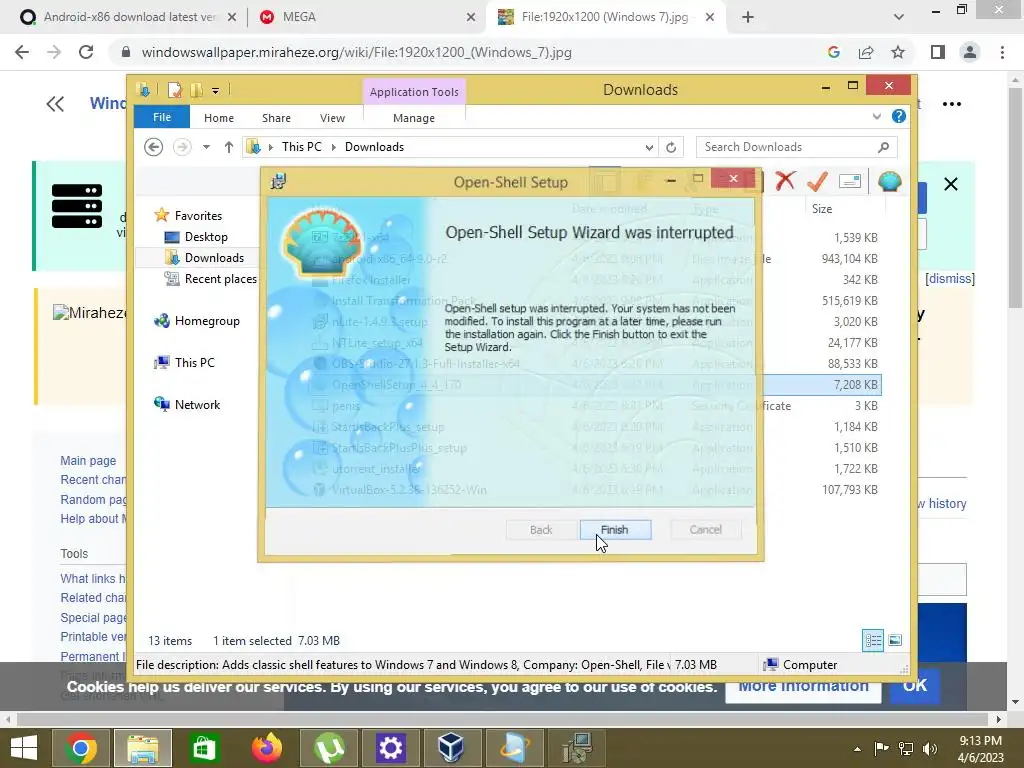Open the View ribbon tab
Image resolution: width=1024 pixels, height=768 pixels.
[x=332, y=118]
